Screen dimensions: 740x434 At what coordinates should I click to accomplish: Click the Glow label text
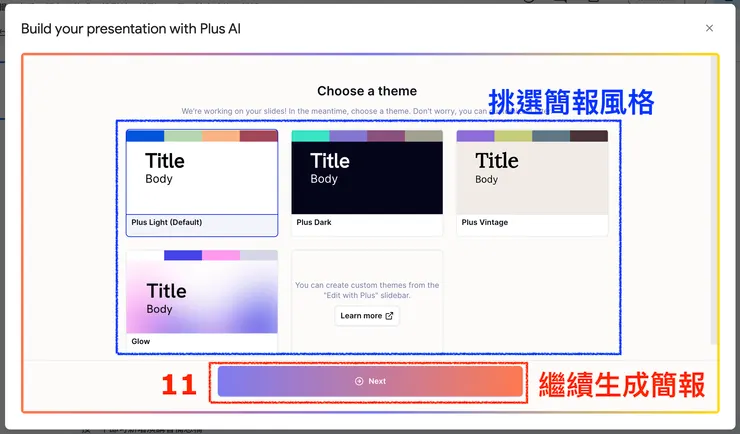point(141,342)
